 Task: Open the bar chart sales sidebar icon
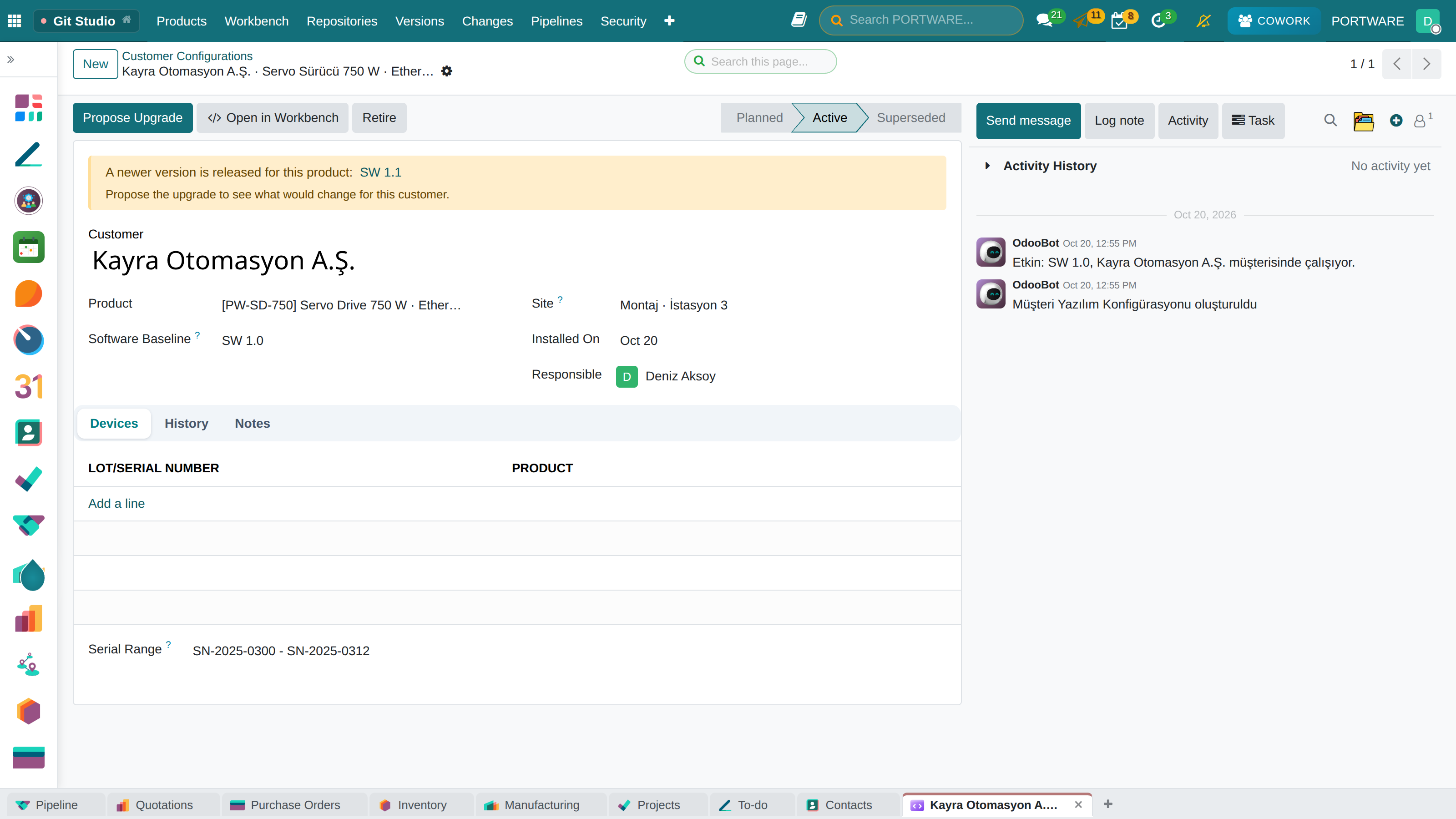pos(28,618)
